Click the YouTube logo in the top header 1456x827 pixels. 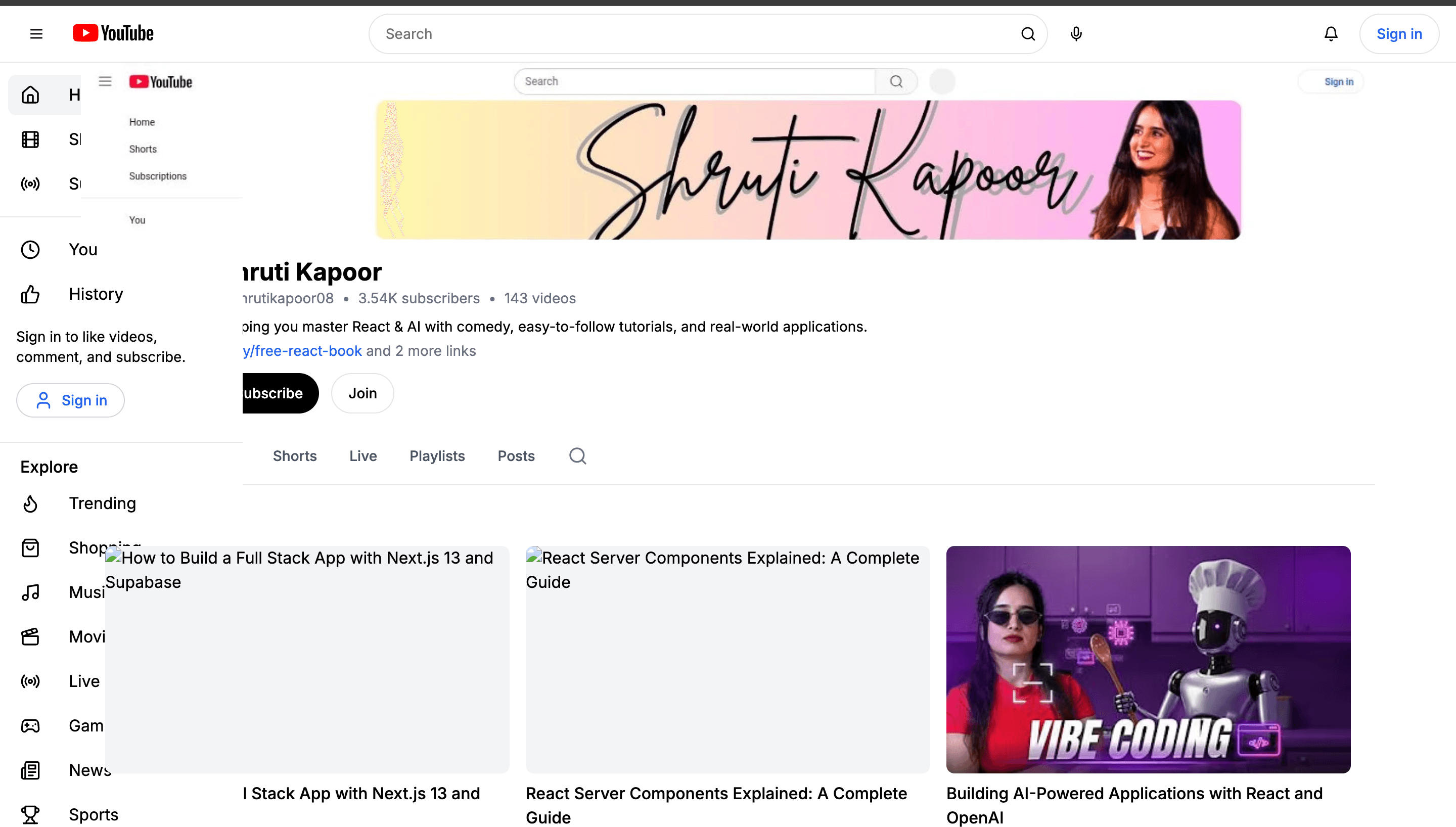[113, 33]
